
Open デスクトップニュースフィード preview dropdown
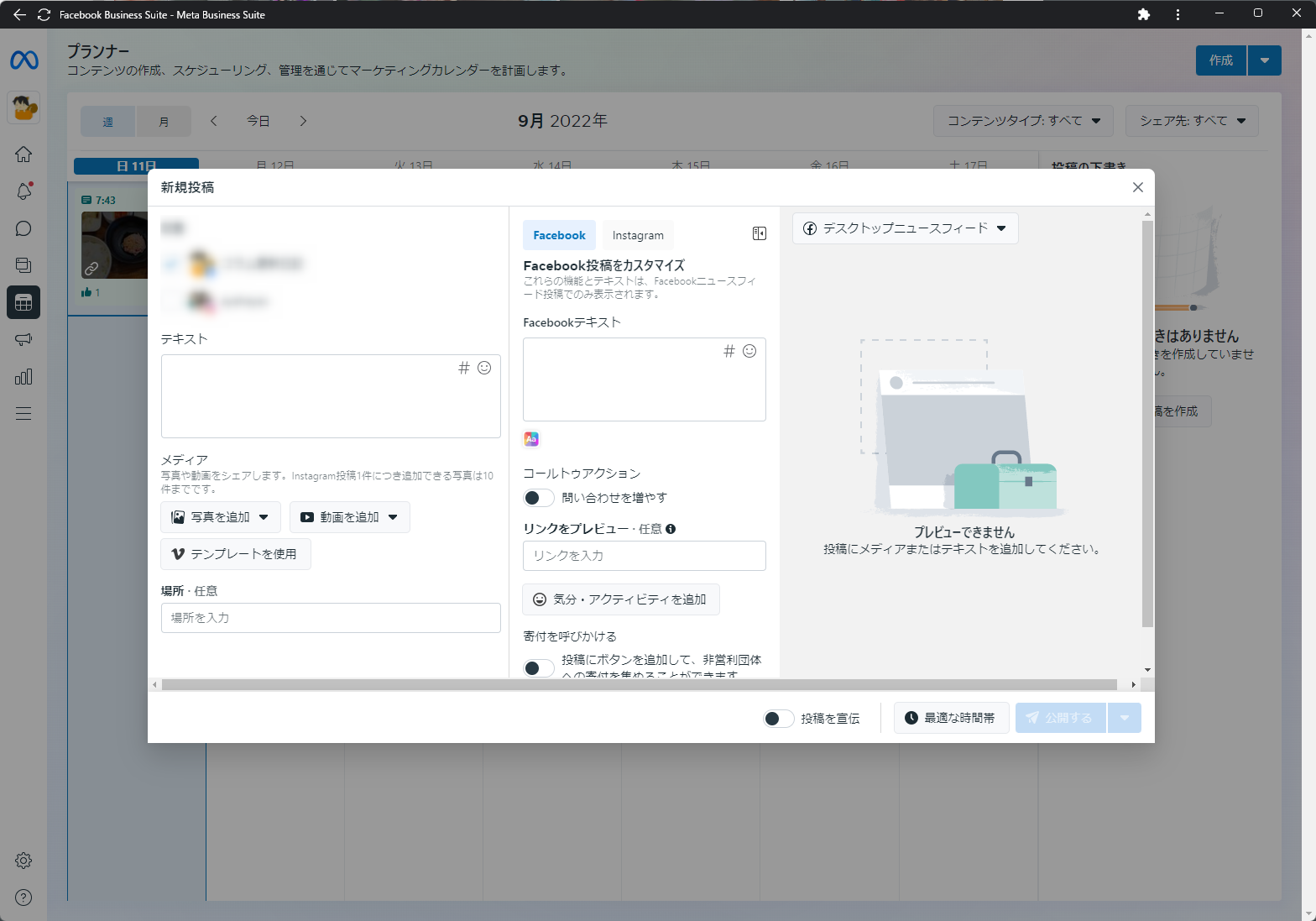pyautogui.click(x=906, y=228)
